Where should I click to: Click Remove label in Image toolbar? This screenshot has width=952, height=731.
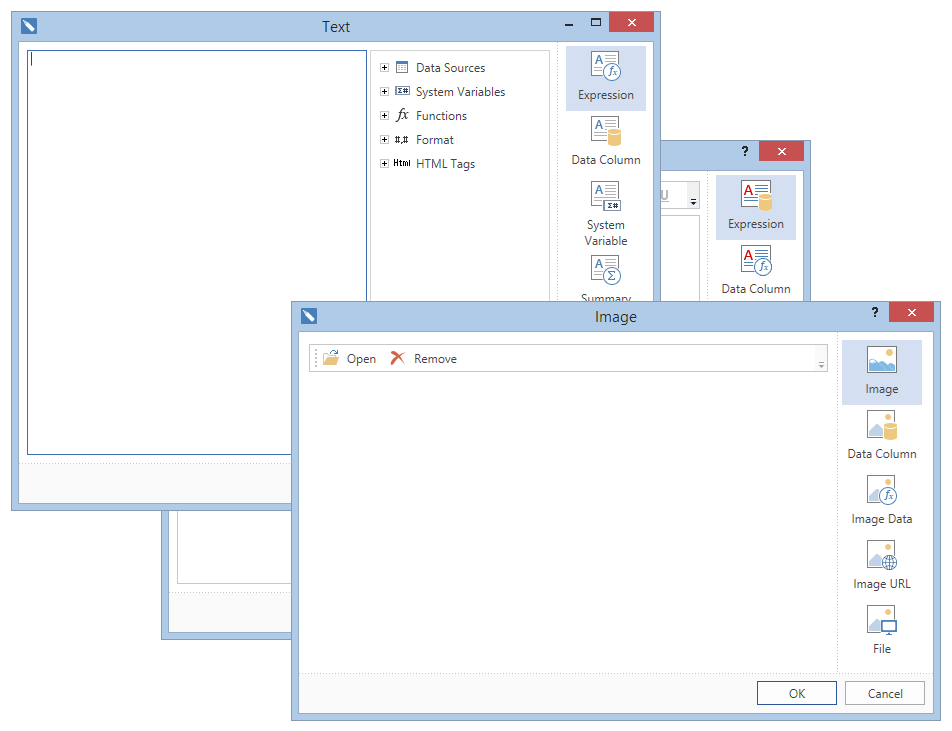pos(435,359)
